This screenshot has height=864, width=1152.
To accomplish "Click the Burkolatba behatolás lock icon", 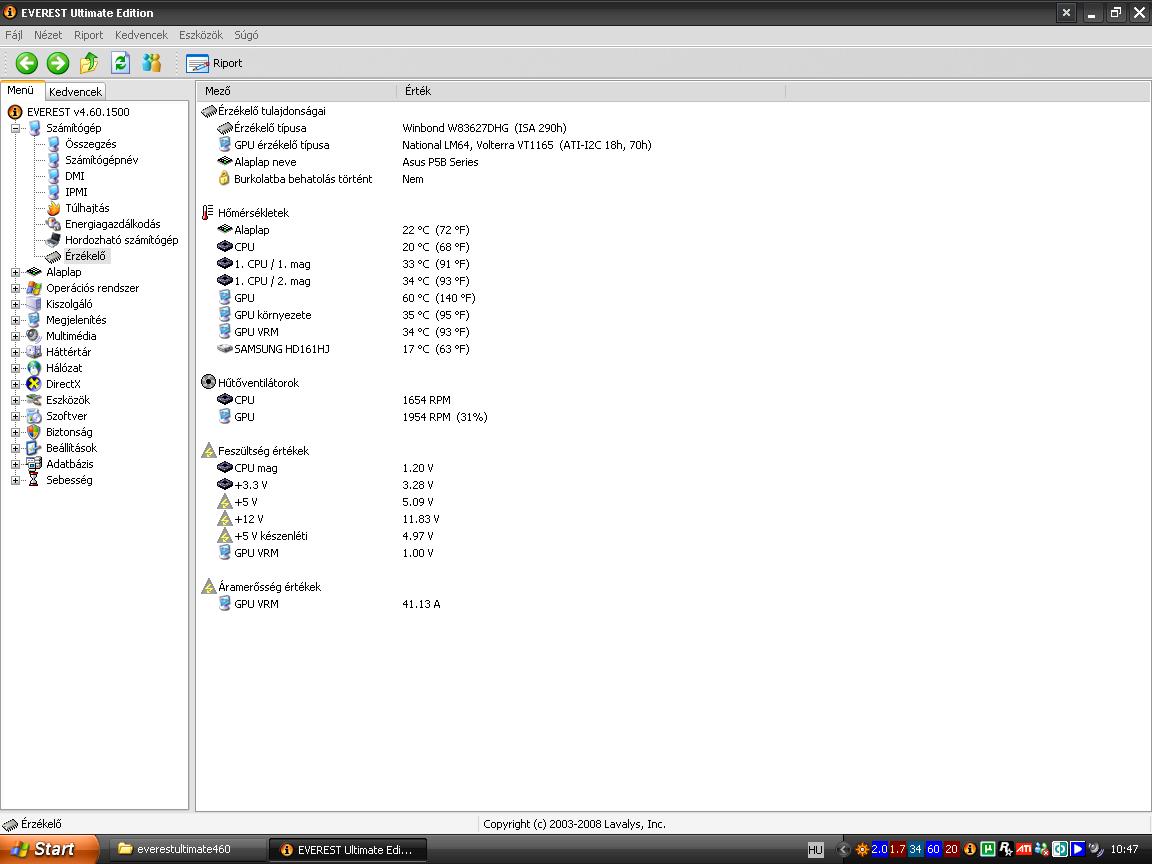I will pos(225,179).
